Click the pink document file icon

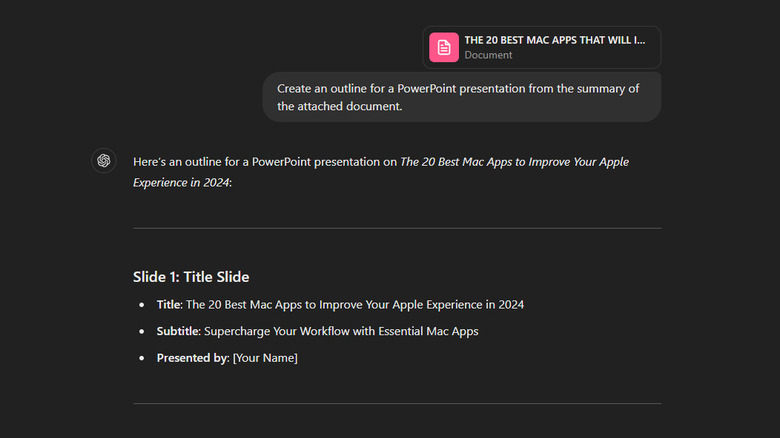point(444,47)
